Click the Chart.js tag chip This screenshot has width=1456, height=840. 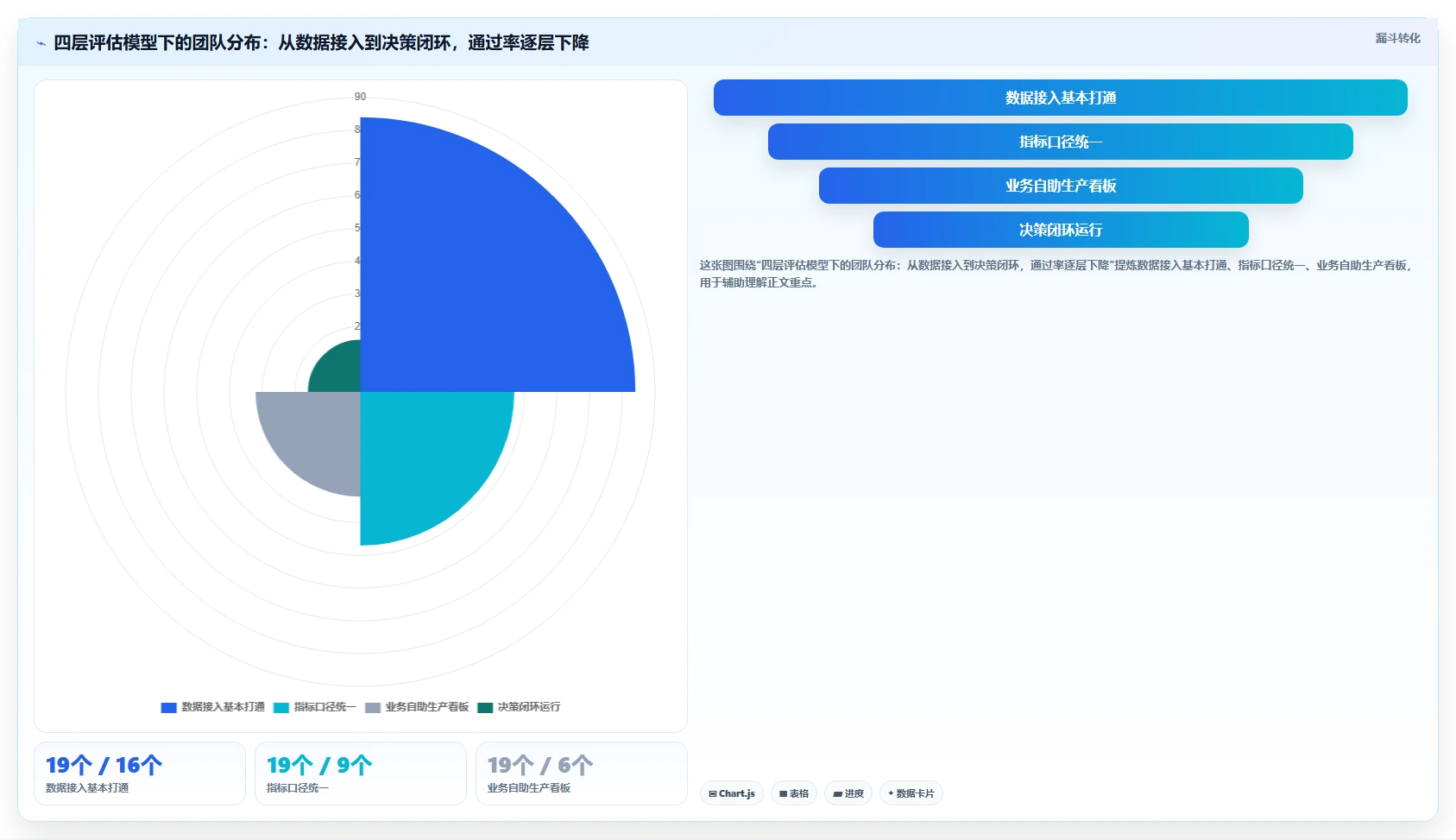click(732, 793)
